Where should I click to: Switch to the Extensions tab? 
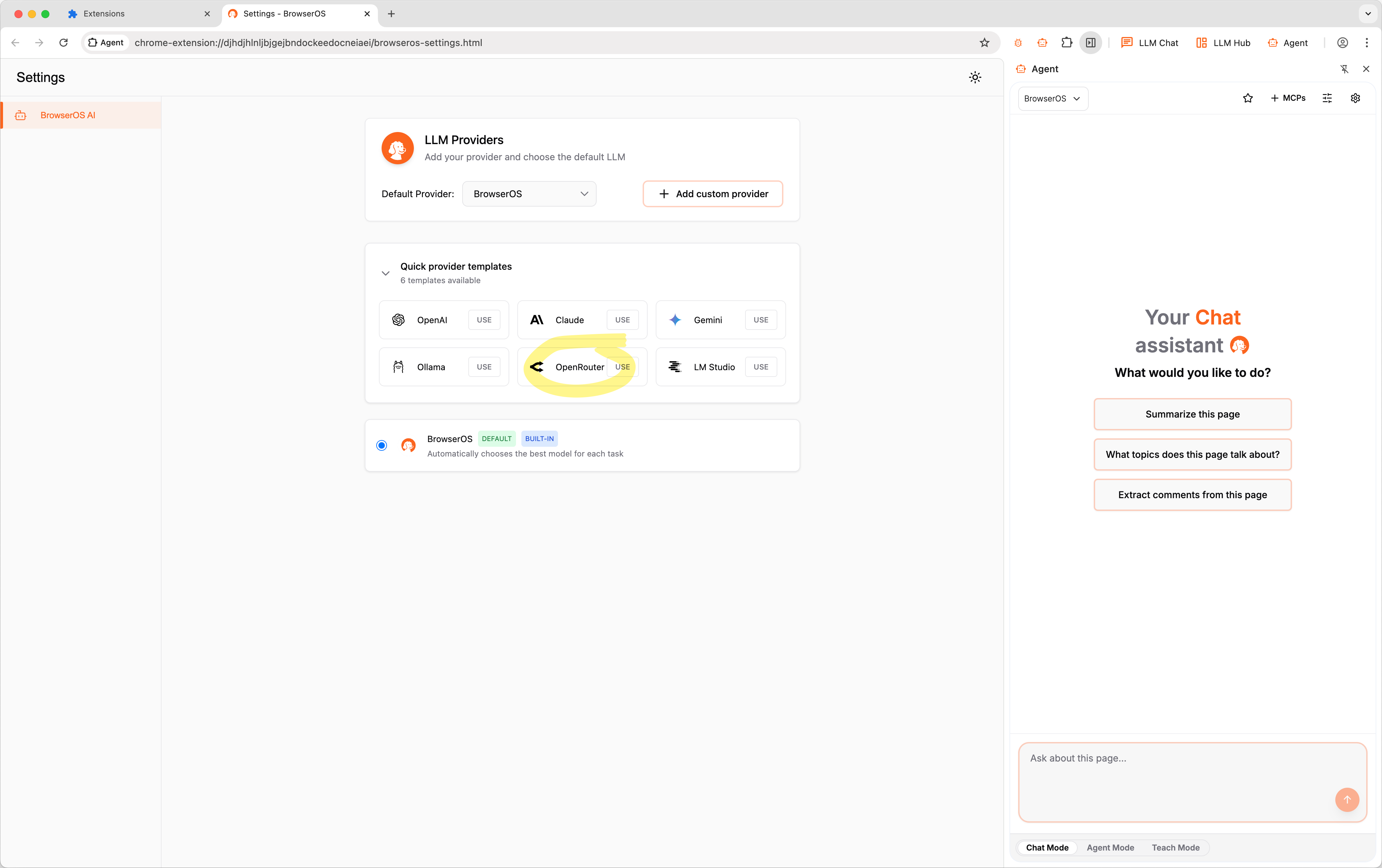coord(104,14)
